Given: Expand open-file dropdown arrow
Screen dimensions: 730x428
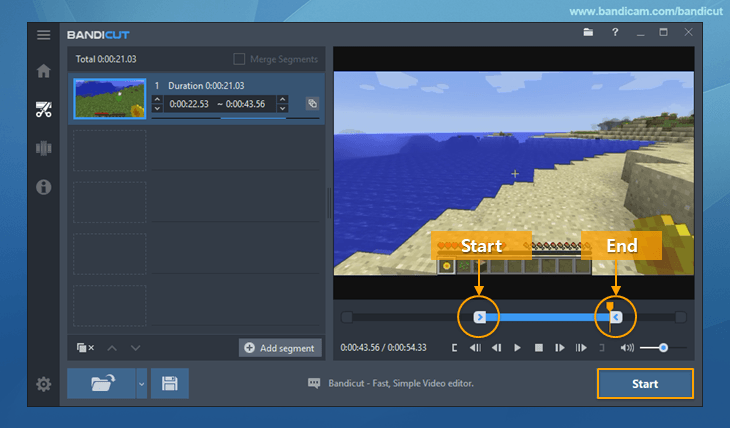Looking at the screenshot, I should [142, 383].
